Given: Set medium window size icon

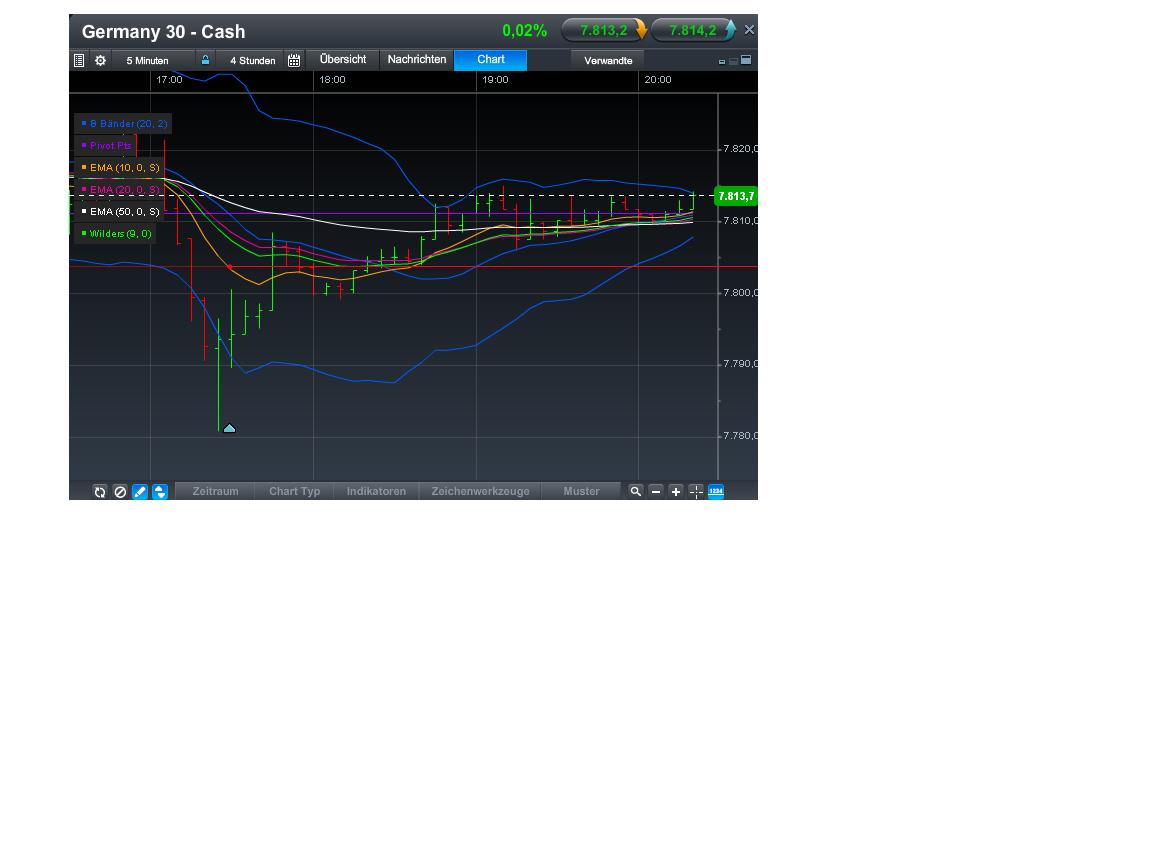Looking at the screenshot, I should point(733,61).
